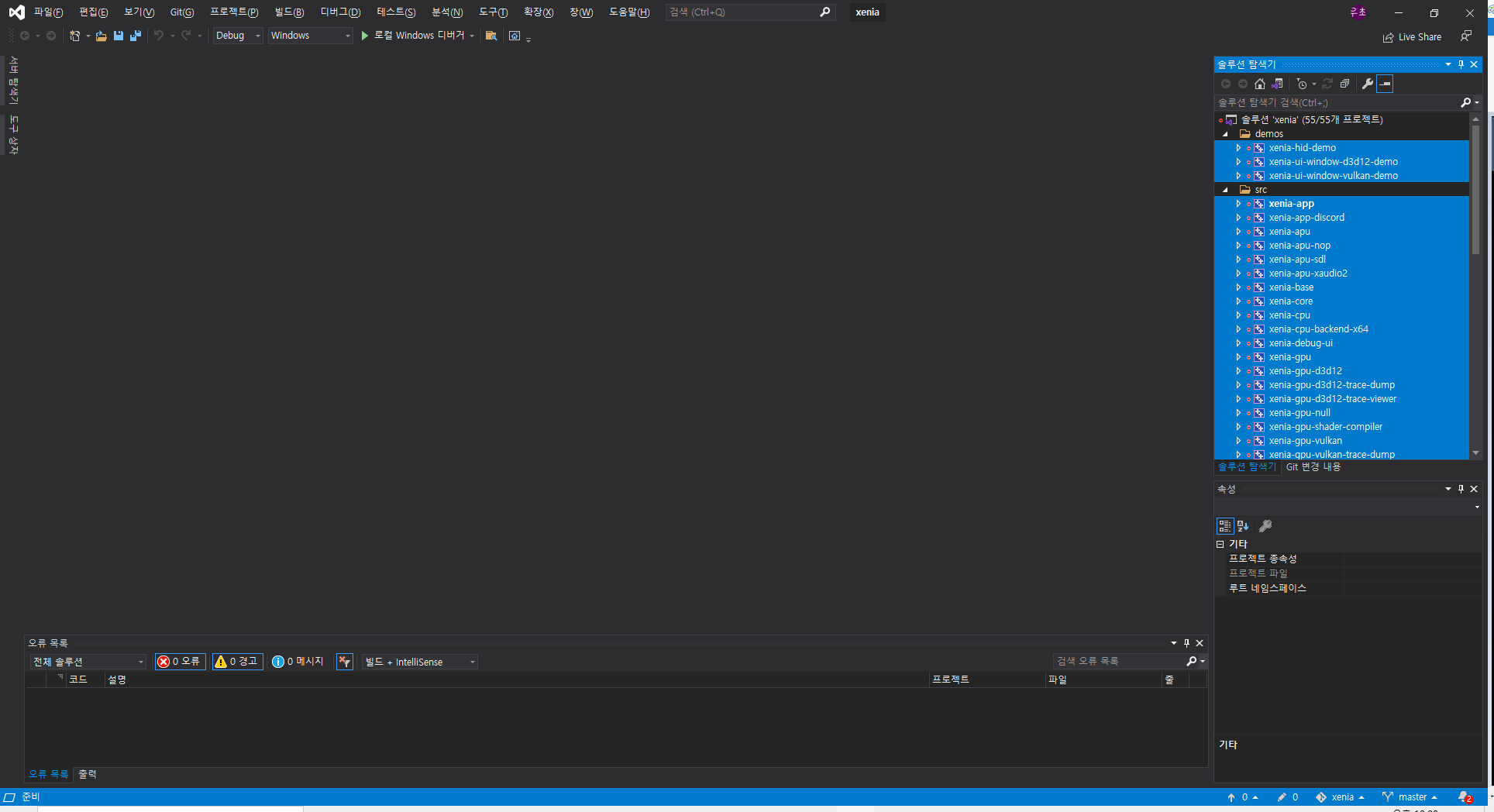This screenshot has height=812, width=1494.
Task: Click the Alphabetical sort icon in Properties
Action: tap(1243, 526)
